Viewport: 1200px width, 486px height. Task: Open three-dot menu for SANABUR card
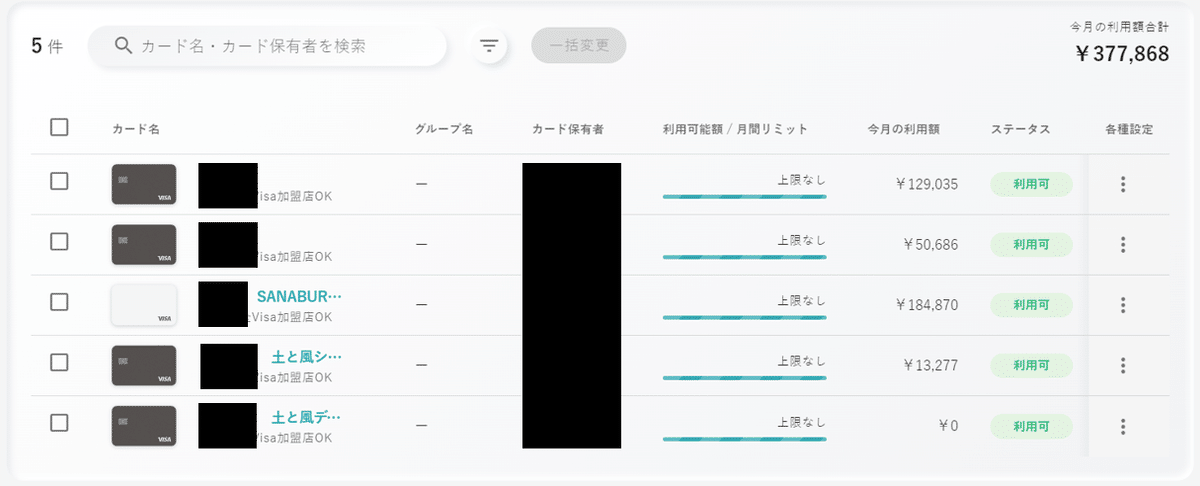[1123, 305]
